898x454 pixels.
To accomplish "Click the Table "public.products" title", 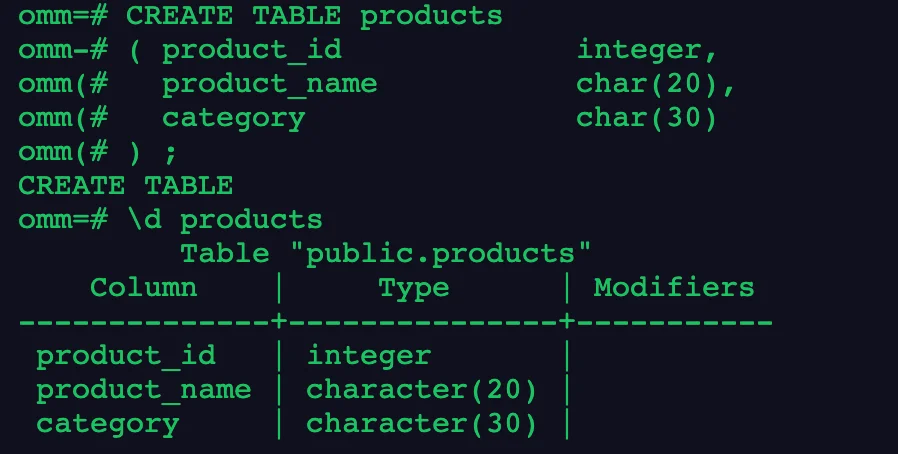I will pyautogui.click(x=386, y=253).
